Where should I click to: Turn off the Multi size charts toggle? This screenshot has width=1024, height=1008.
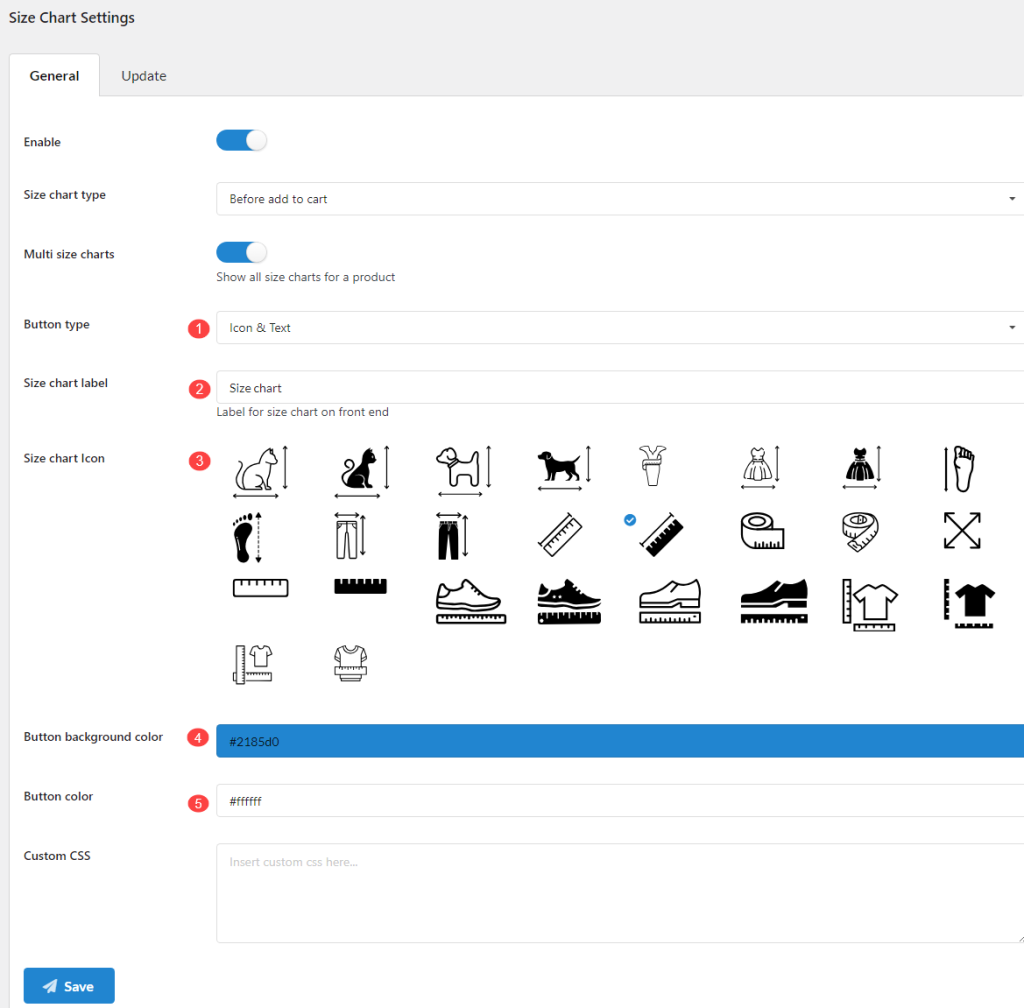[240, 252]
